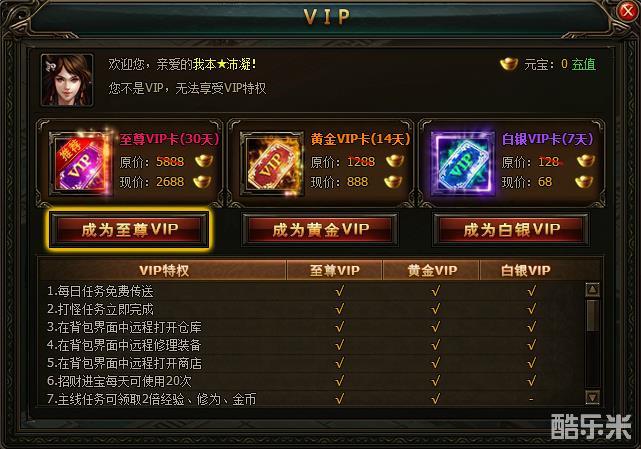The image size is (641, 449).
Task: Click the privileges list scroll up arrow
Action: 592,290
